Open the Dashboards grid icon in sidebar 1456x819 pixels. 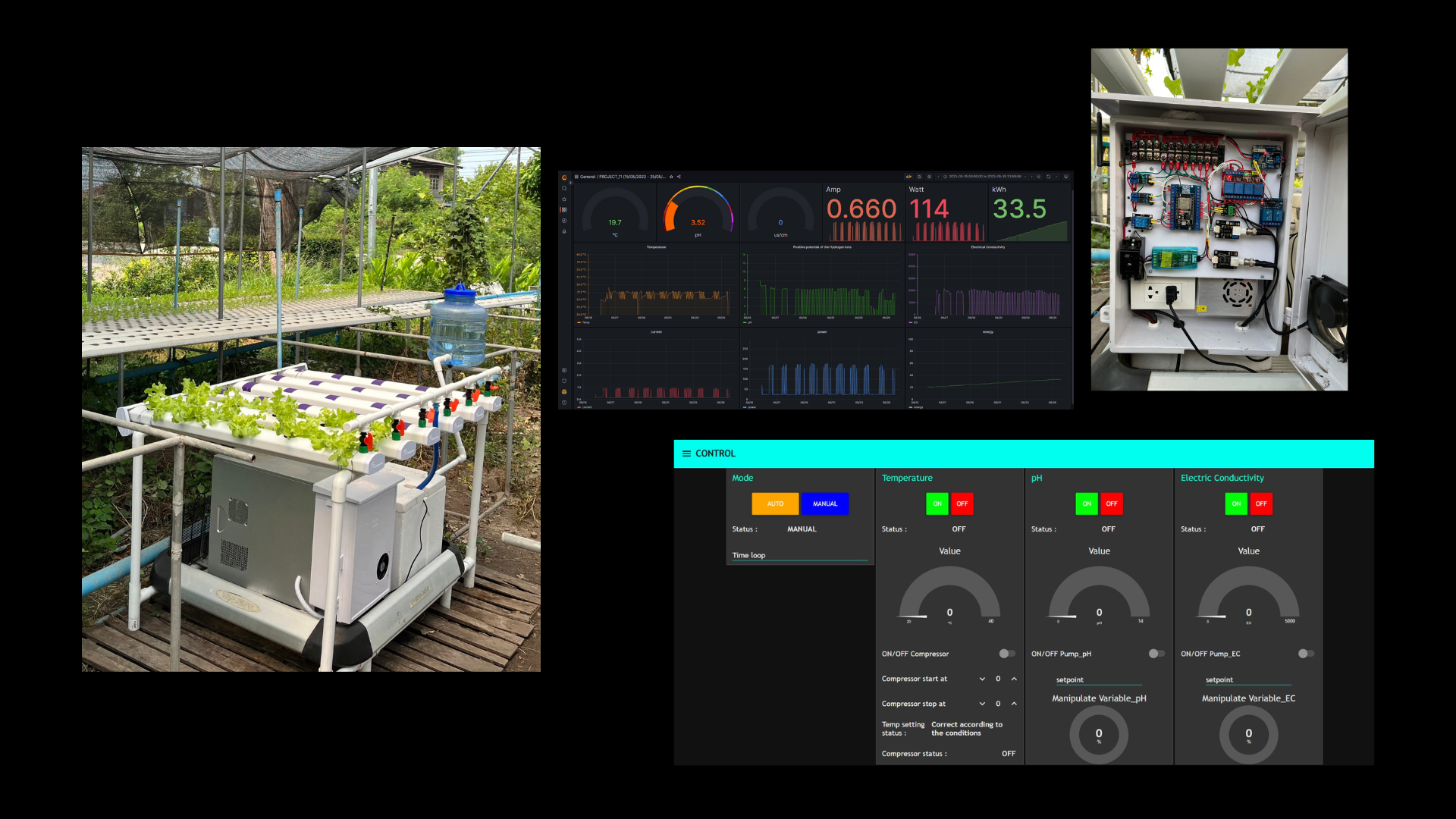[x=564, y=209]
